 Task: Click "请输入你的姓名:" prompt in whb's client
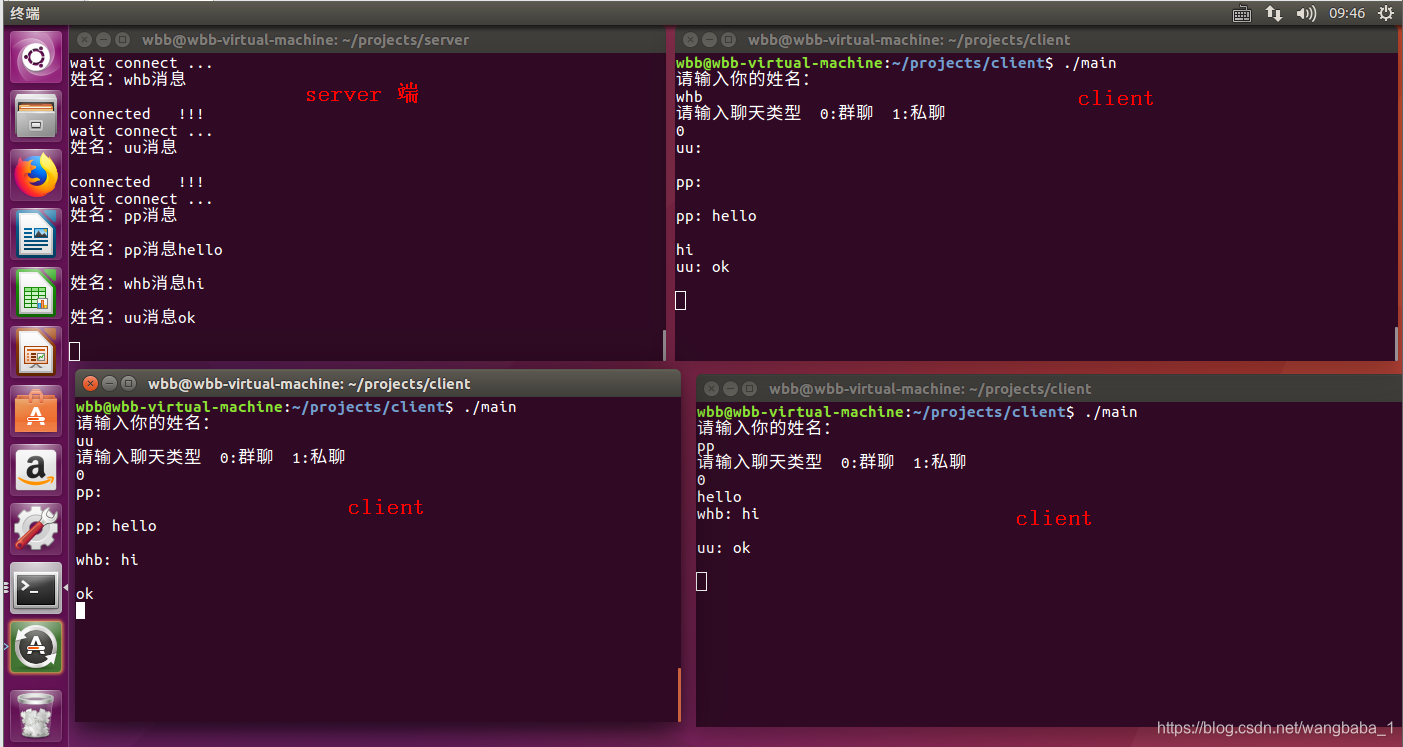[x=743, y=79]
